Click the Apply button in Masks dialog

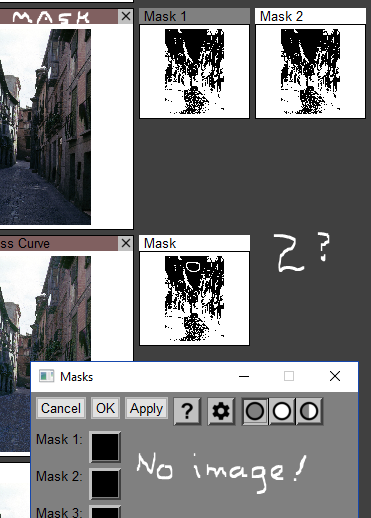146,408
